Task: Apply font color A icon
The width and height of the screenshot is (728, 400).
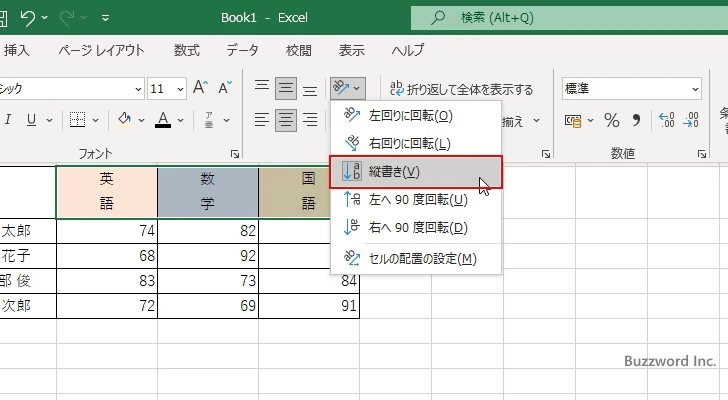Action: 162,120
